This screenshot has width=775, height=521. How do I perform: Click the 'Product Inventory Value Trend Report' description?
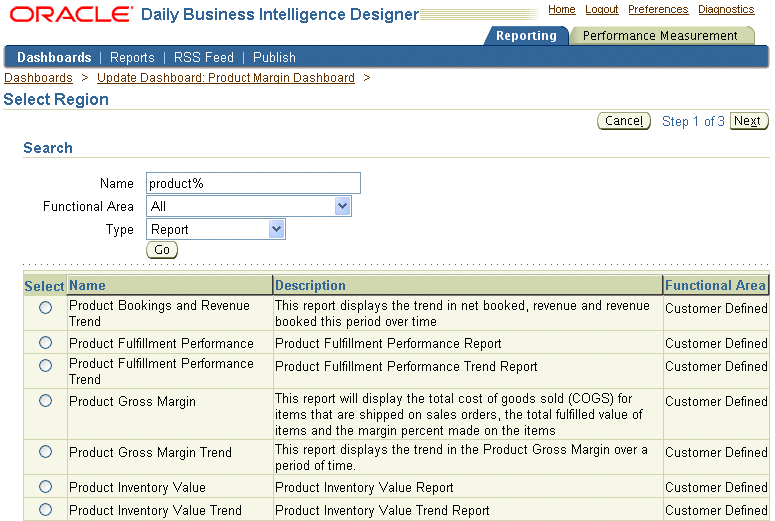(x=382, y=510)
